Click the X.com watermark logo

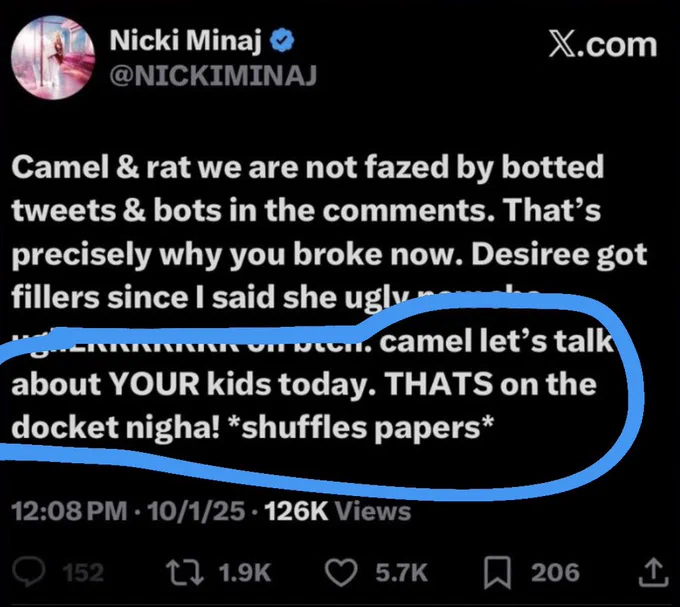pyautogui.click(x=603, y=45)
